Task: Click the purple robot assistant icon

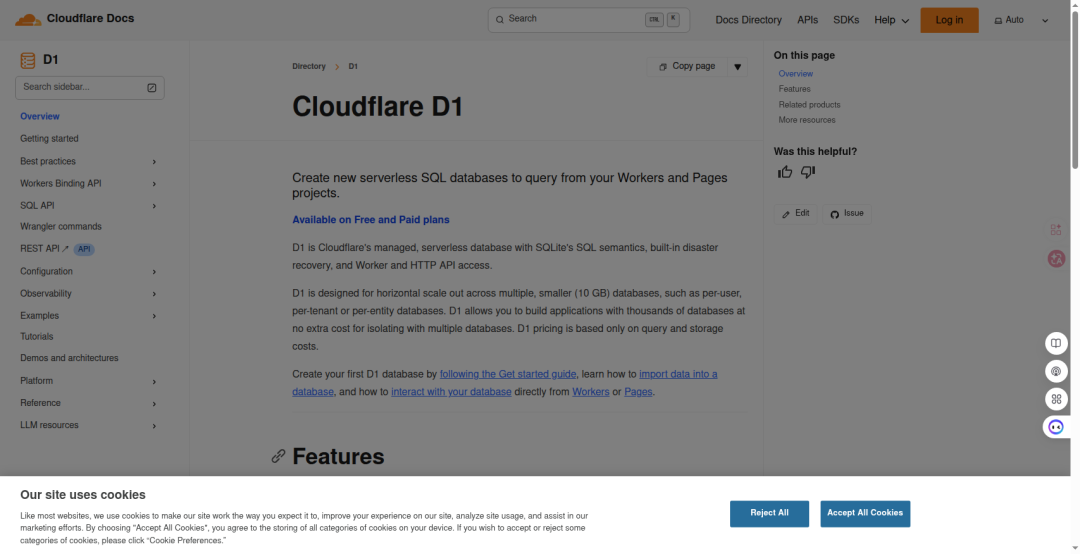Action: pyautogui.click(x=1056, y=427)
